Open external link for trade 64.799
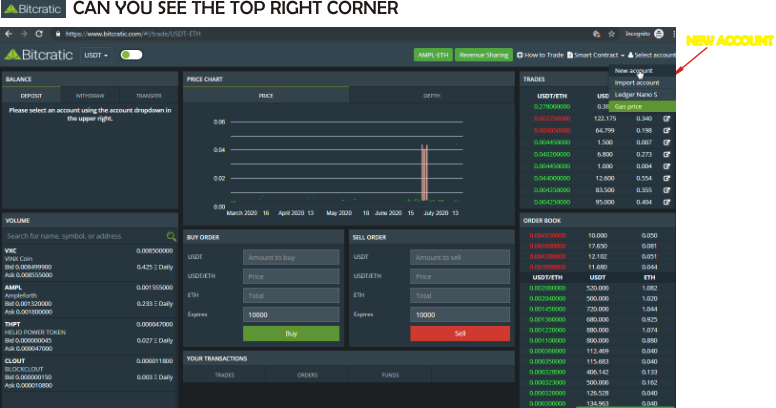 (667, 131)
